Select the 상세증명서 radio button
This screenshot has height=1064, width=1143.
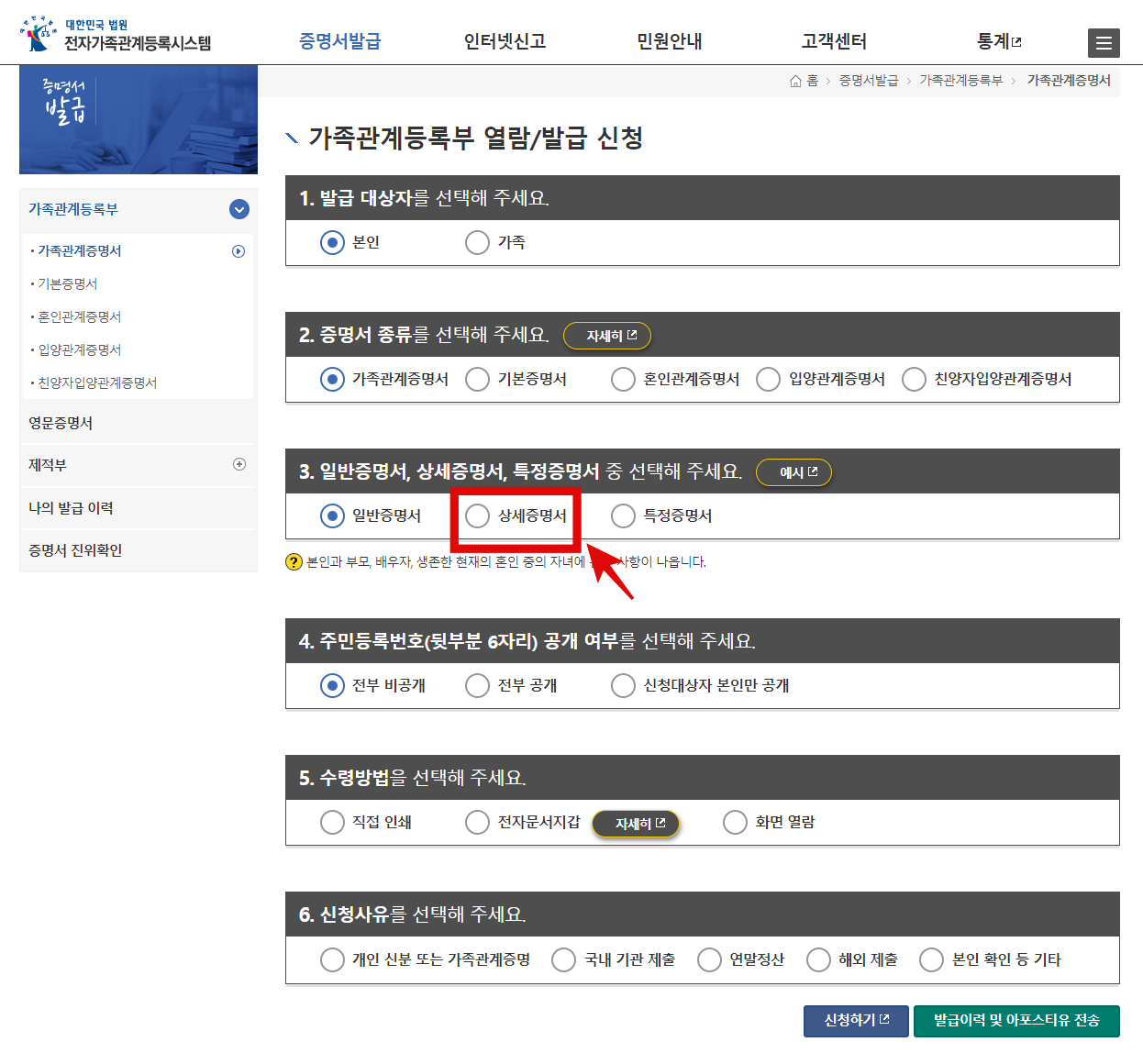[x=477, y=515]
